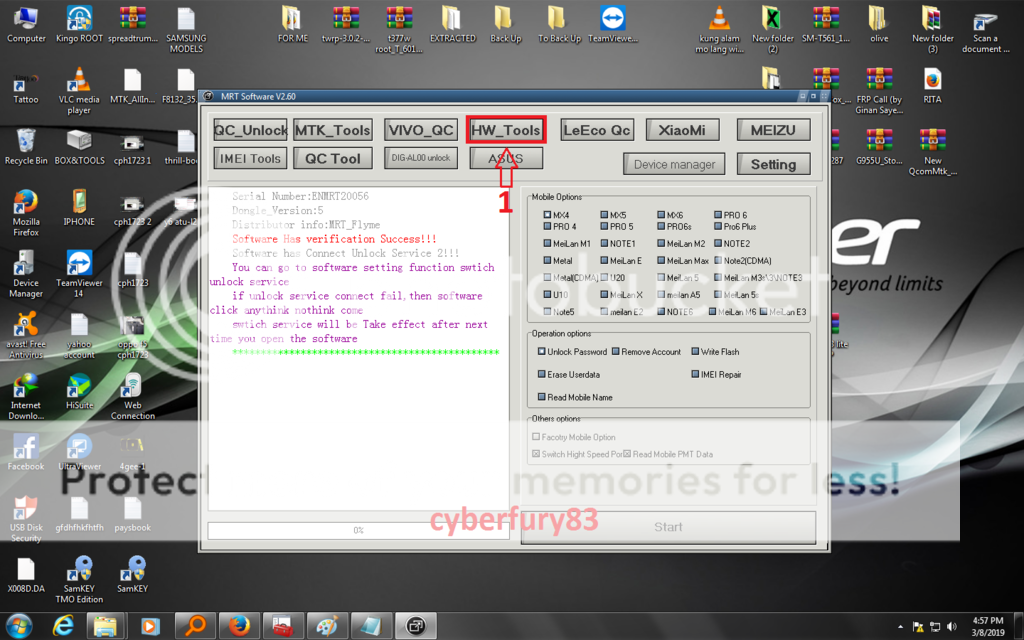Open the SamKEY TMO Edition icon
Screen dimensions: 1024x640
(x=79, y=569)
